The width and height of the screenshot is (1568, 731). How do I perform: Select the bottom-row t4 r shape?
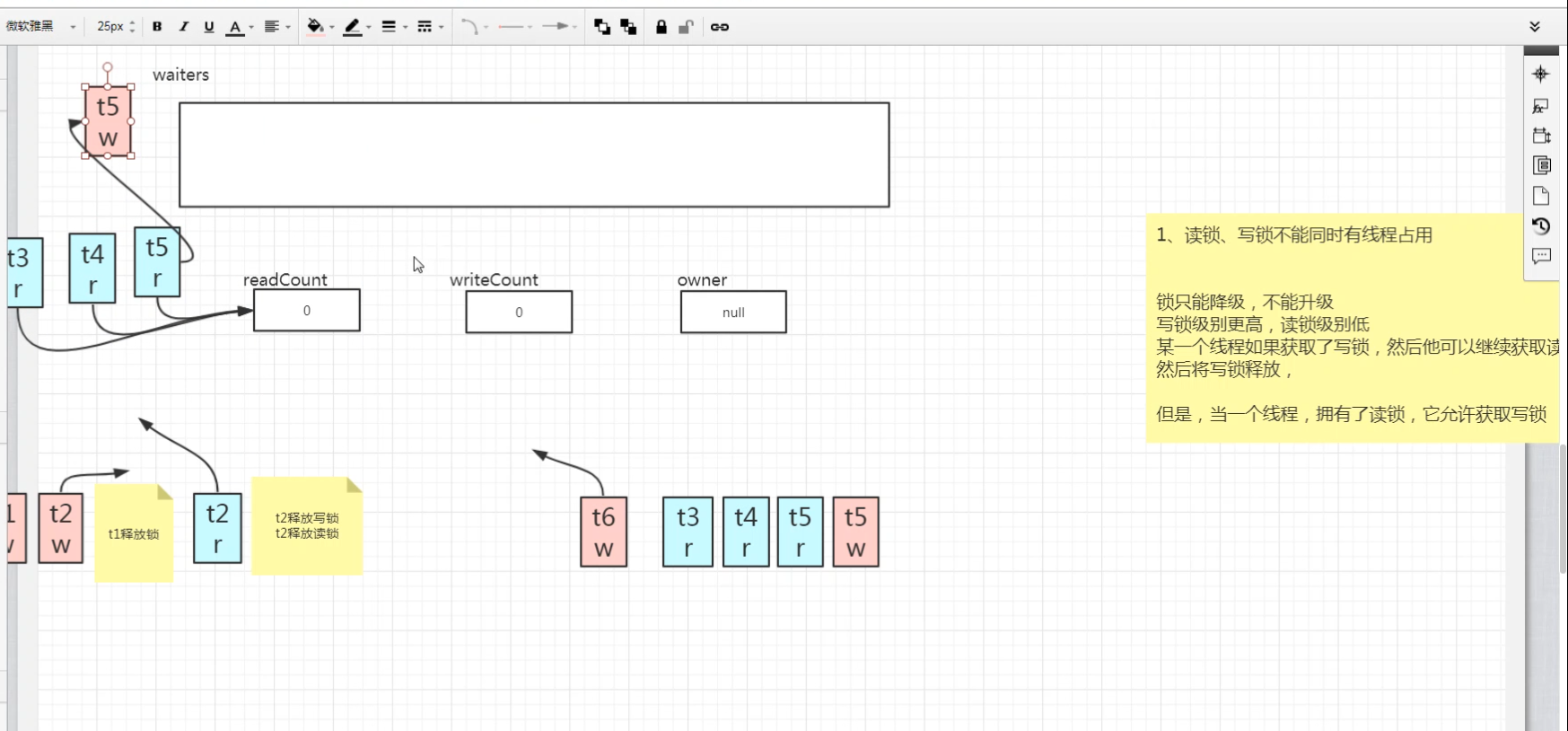coord(746,532)
